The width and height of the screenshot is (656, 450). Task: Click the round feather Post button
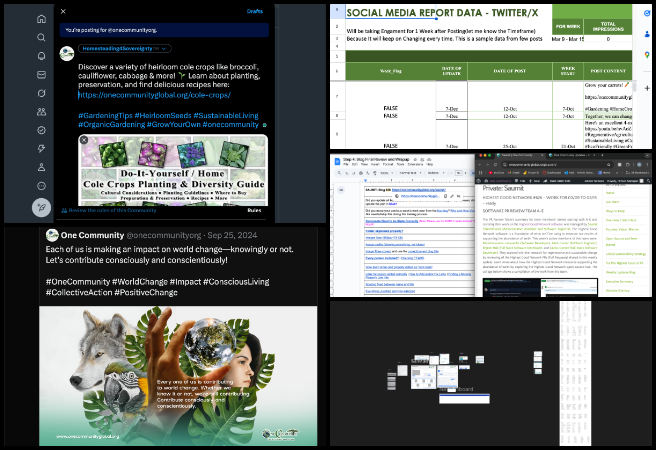coord(41,207)
